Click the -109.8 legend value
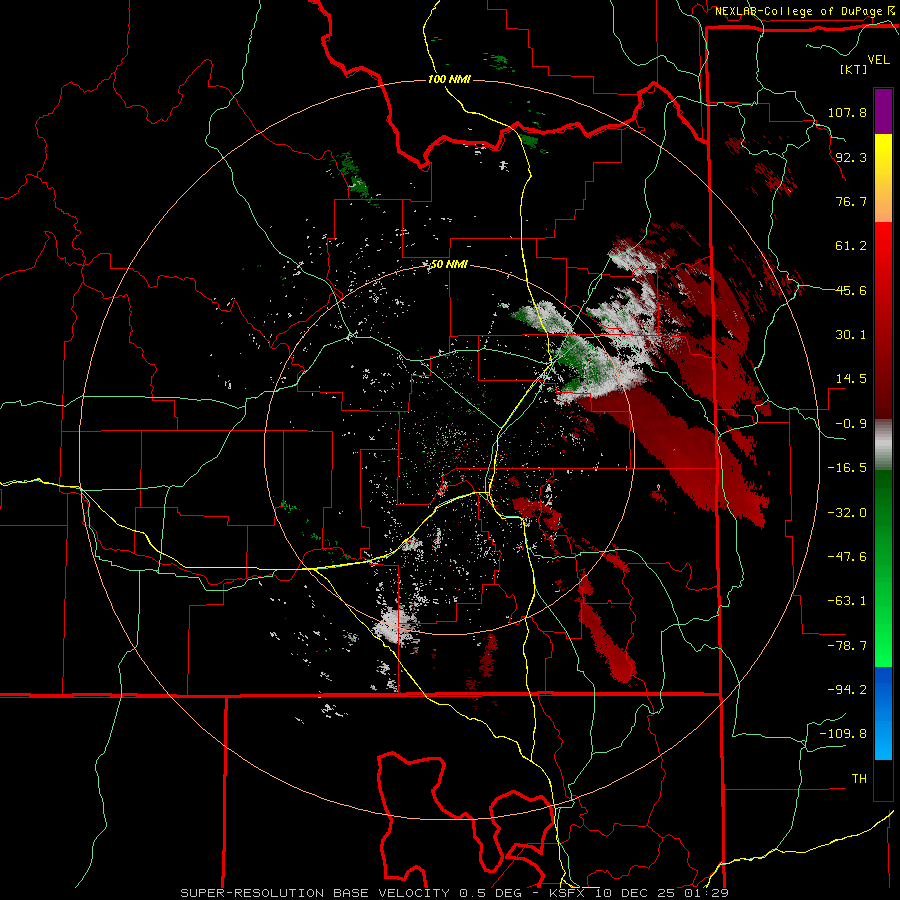The width and height of the screenshot is (900, 900). [843, 734]
